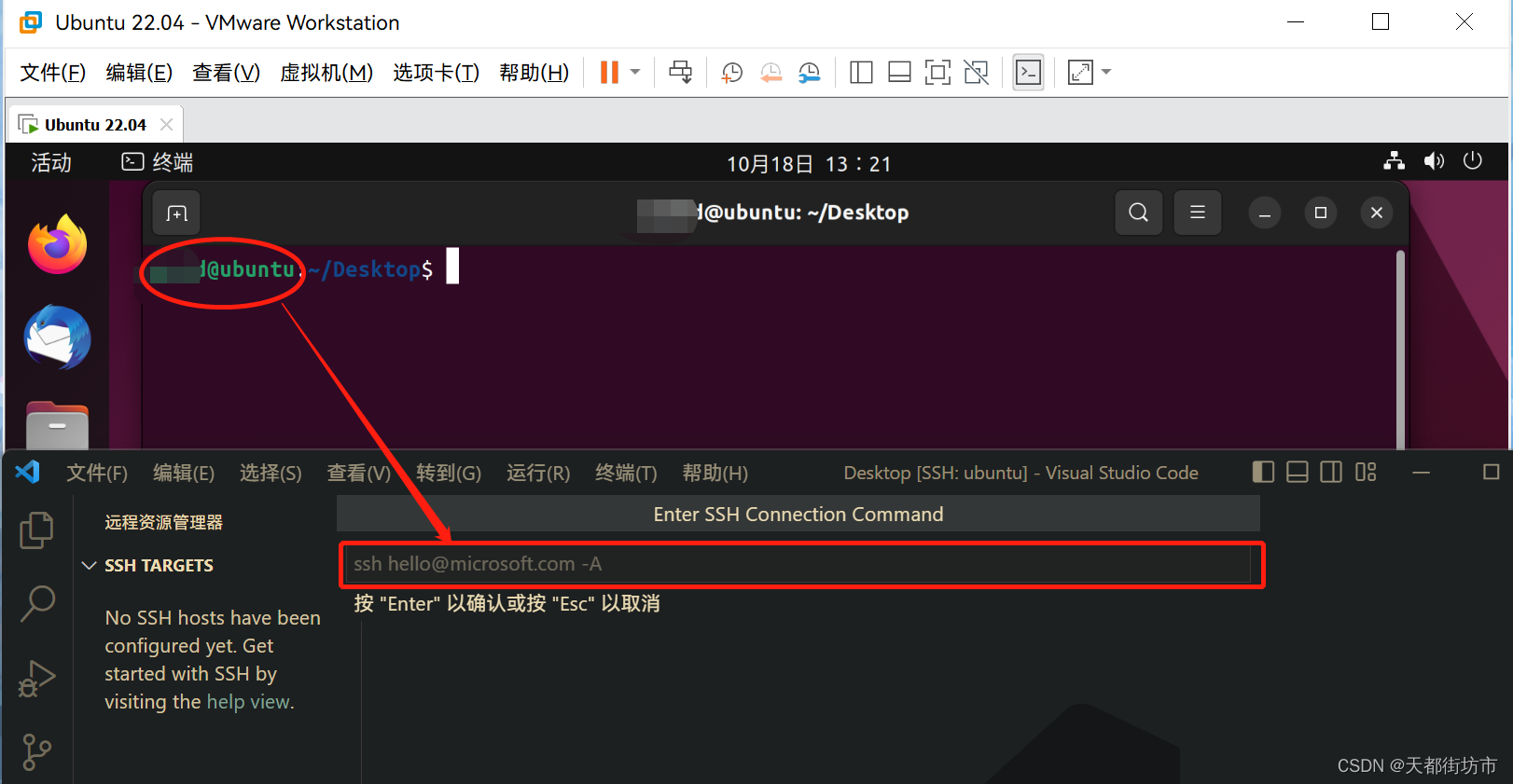The height and width of the screenshot is (784, 1513).
Task: Send Ctrl+Alt+Del to virtual machine
Action: pyautogui.click(x=681, y=73)
